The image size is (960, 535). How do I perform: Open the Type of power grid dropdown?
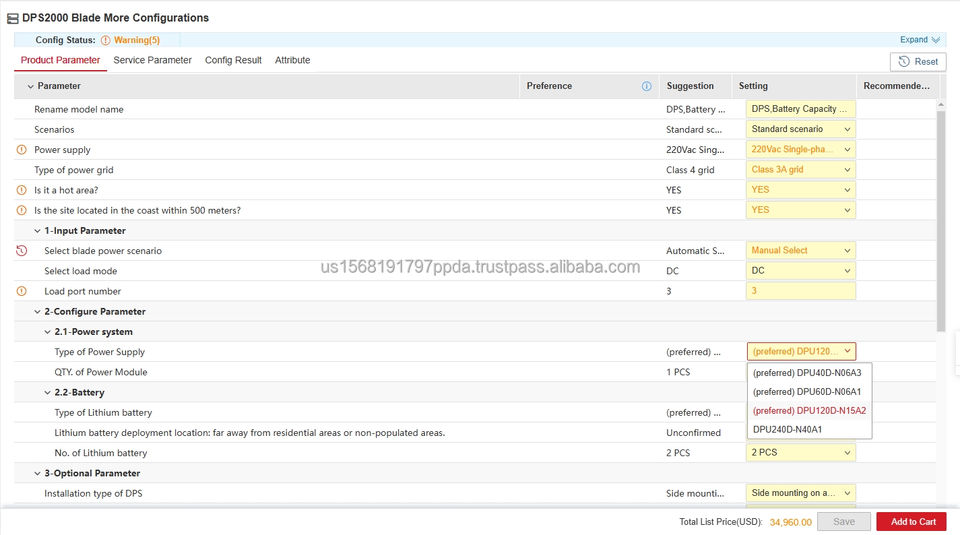pos(801,170)
